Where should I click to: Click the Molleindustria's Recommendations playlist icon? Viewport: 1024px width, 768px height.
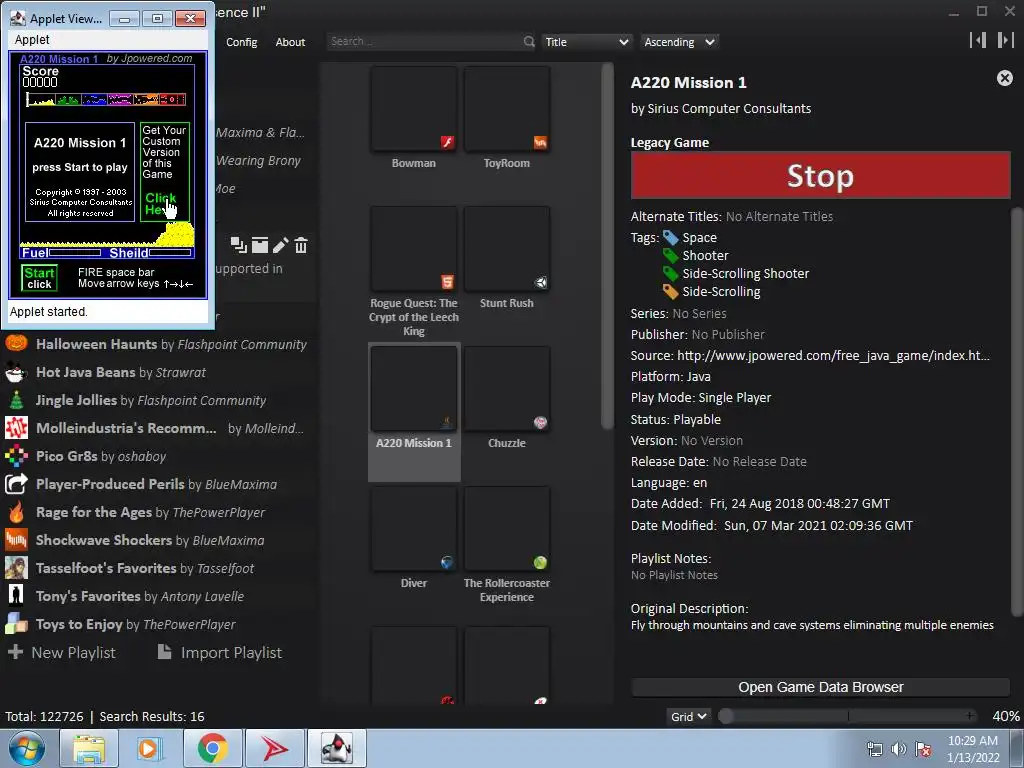coord(16,428)
